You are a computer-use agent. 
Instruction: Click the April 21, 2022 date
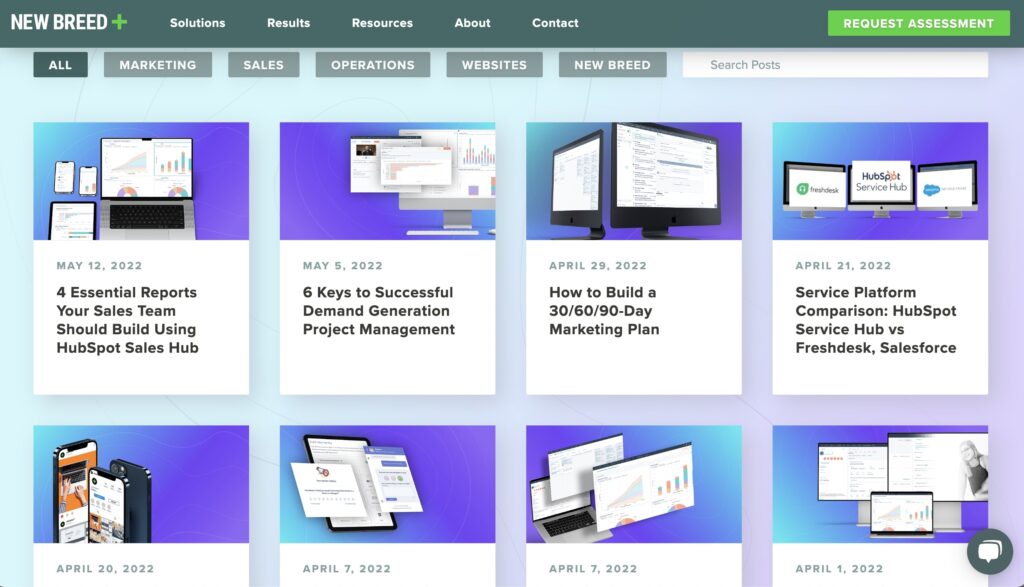[843, 266]
